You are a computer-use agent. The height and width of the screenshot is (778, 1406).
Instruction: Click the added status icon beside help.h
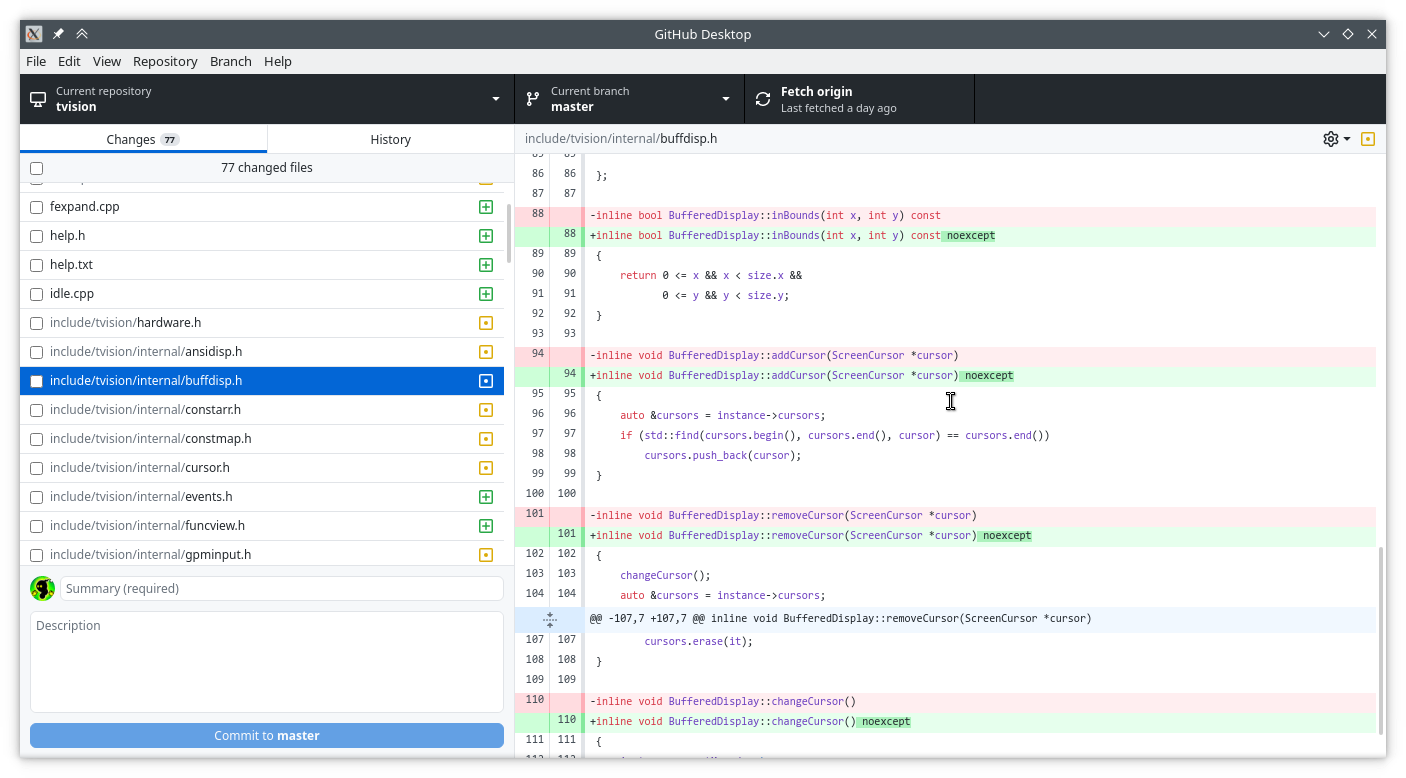(486, 236)
